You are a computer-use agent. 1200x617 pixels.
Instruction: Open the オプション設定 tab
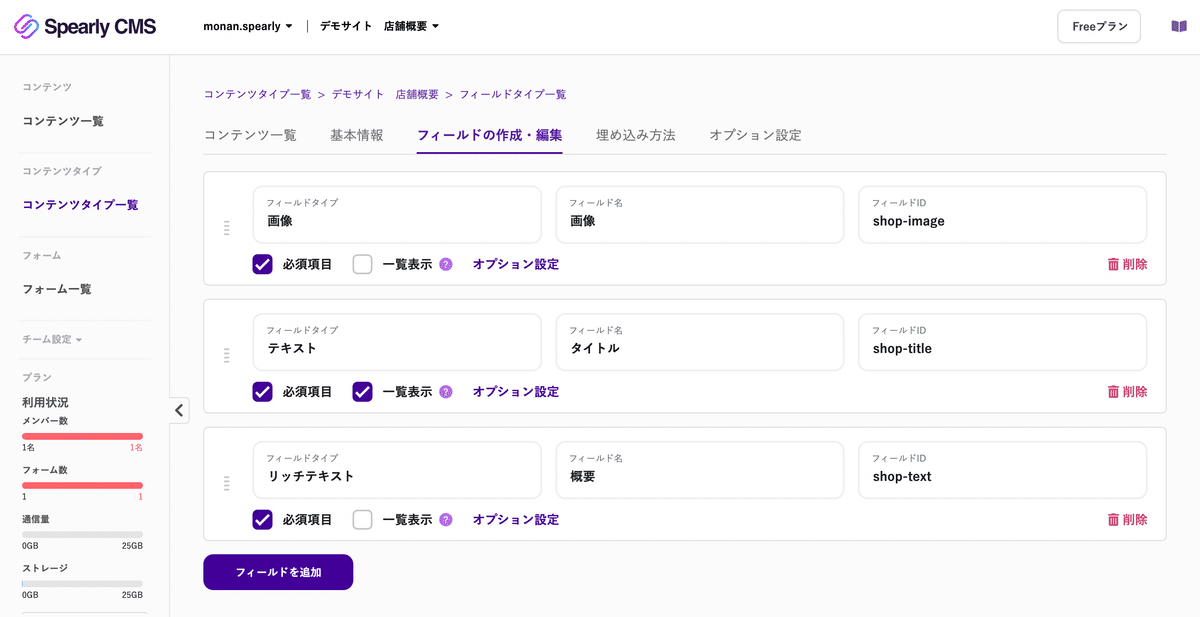tap(755, 135)
